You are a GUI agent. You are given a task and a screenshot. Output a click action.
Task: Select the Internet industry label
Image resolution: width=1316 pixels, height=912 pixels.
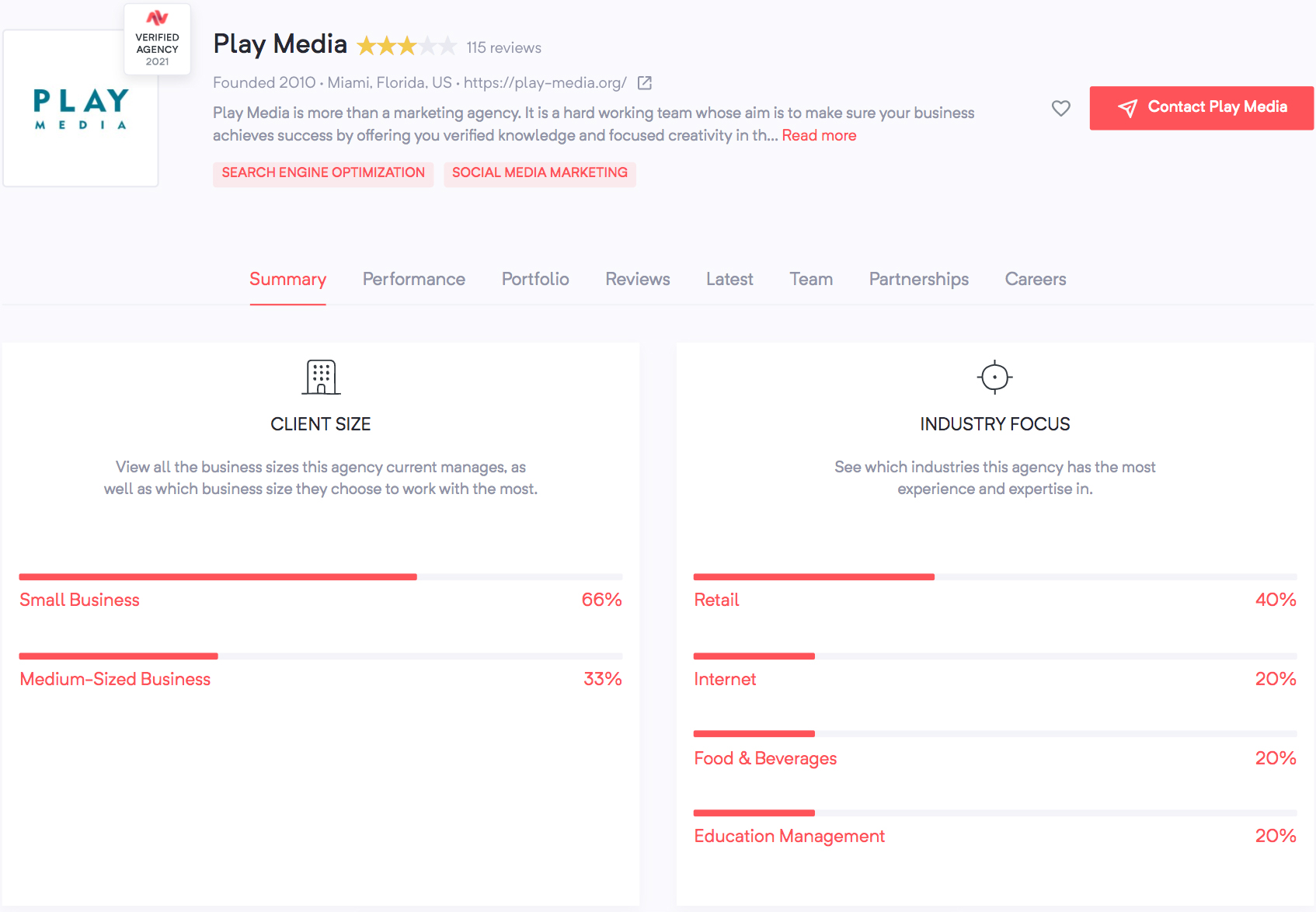[725, 679]
